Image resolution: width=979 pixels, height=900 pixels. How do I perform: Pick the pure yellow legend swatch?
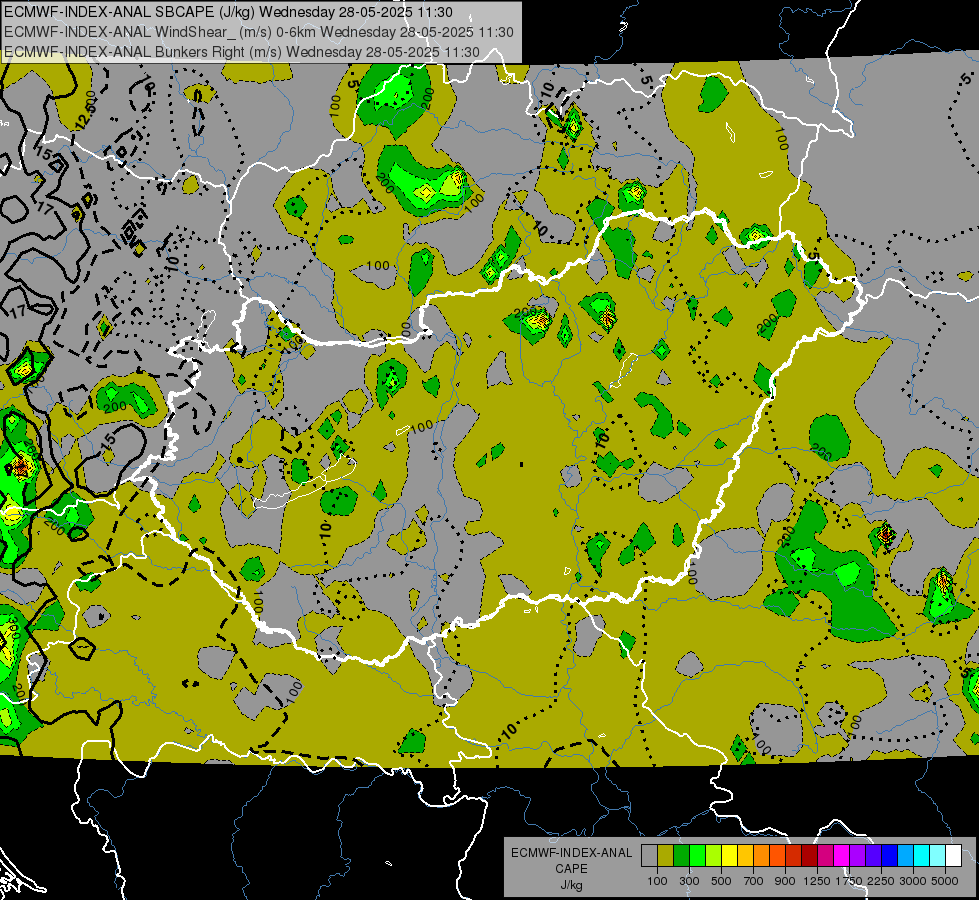point(729,855)
